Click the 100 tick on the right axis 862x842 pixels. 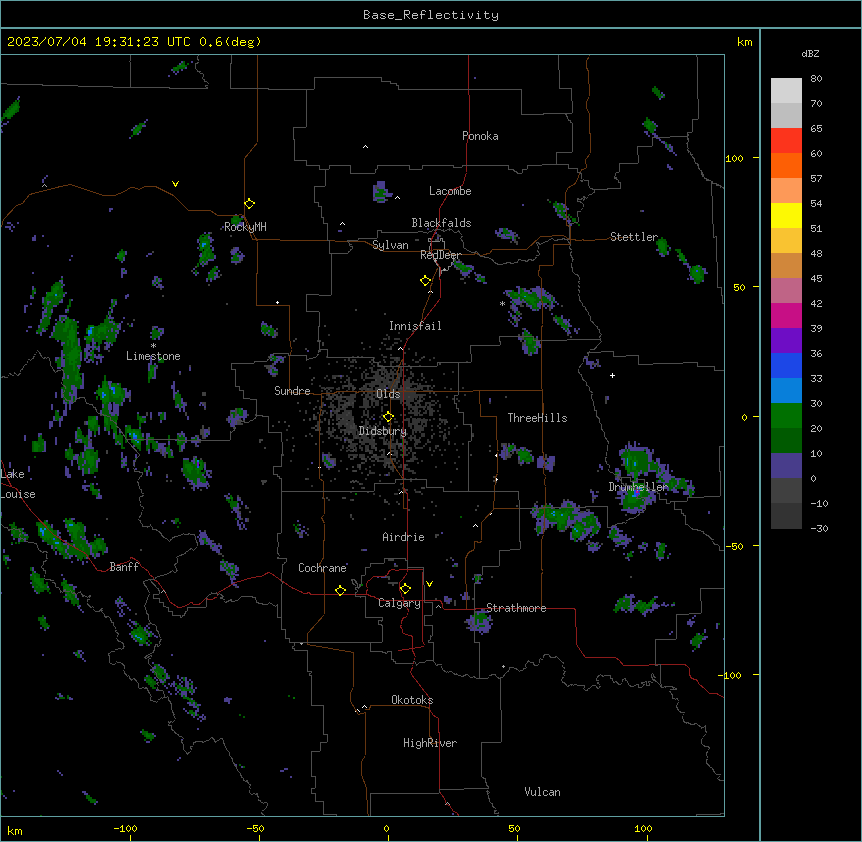[x=734, y=158]
